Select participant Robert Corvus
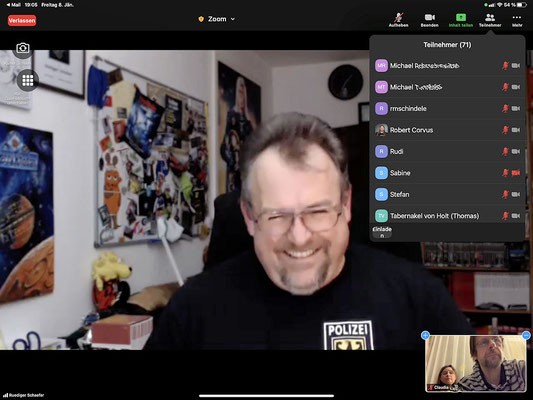 point(447,130)
